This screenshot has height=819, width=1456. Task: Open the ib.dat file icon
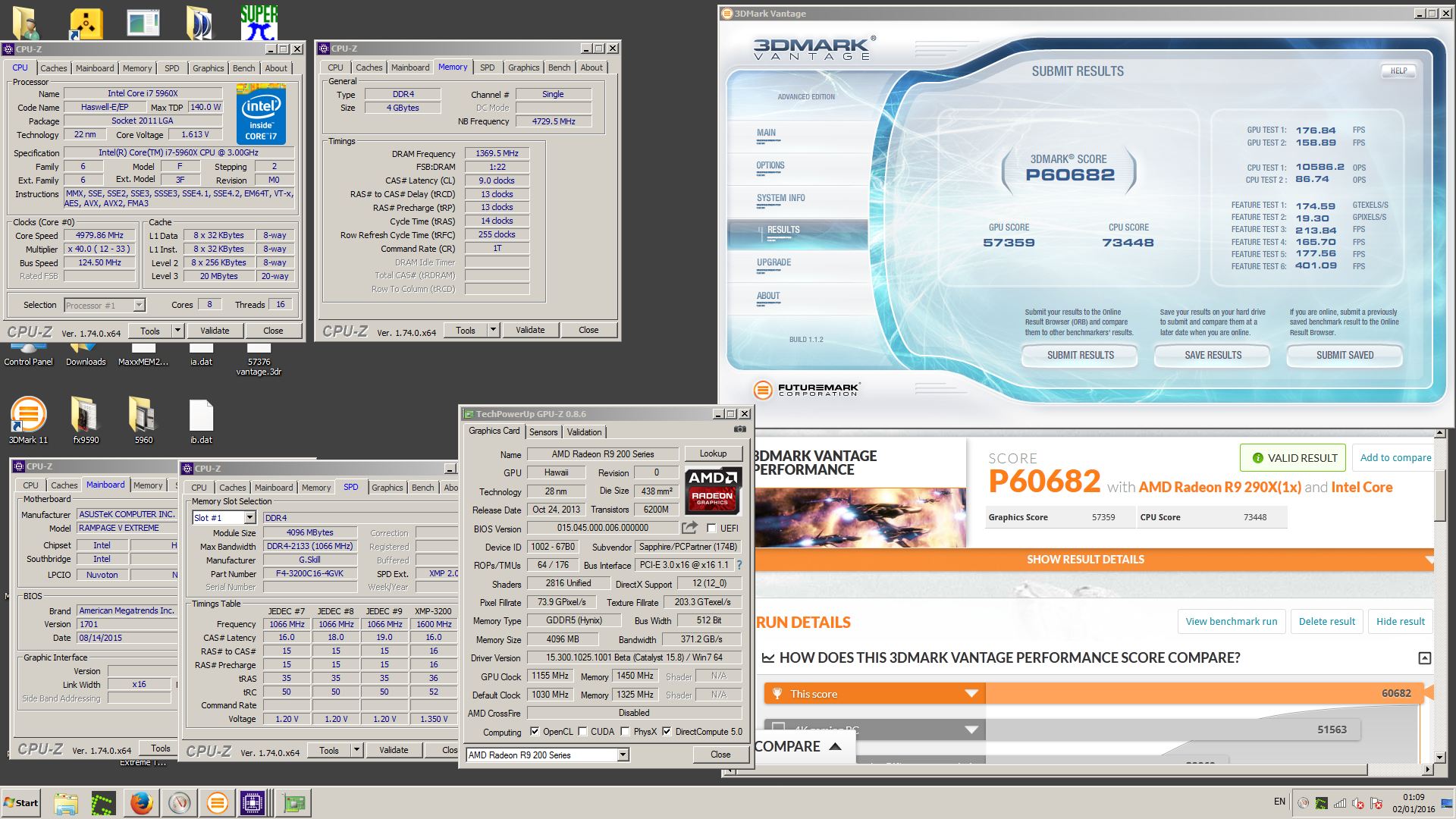[x=201, y=415]
